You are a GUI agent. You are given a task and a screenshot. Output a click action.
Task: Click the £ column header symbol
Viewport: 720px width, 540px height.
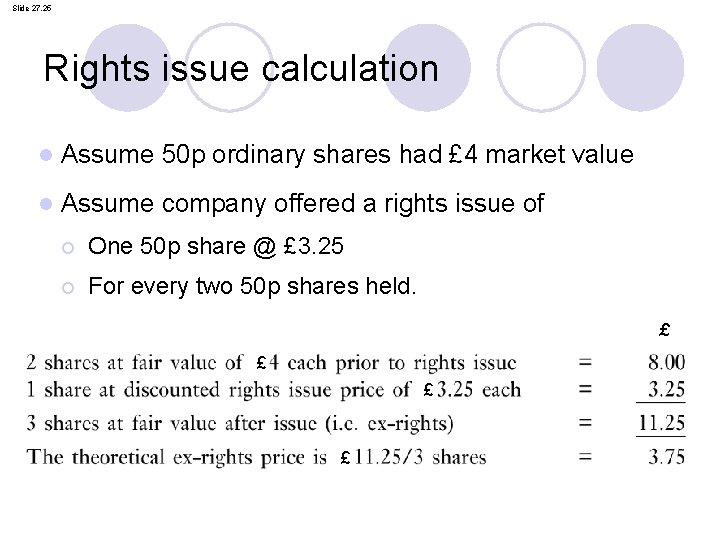(664, 330)
